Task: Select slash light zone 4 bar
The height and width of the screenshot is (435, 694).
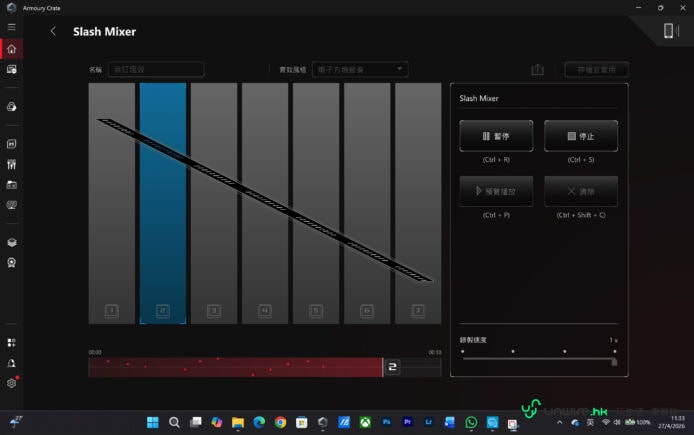Action: click(265, 203)
